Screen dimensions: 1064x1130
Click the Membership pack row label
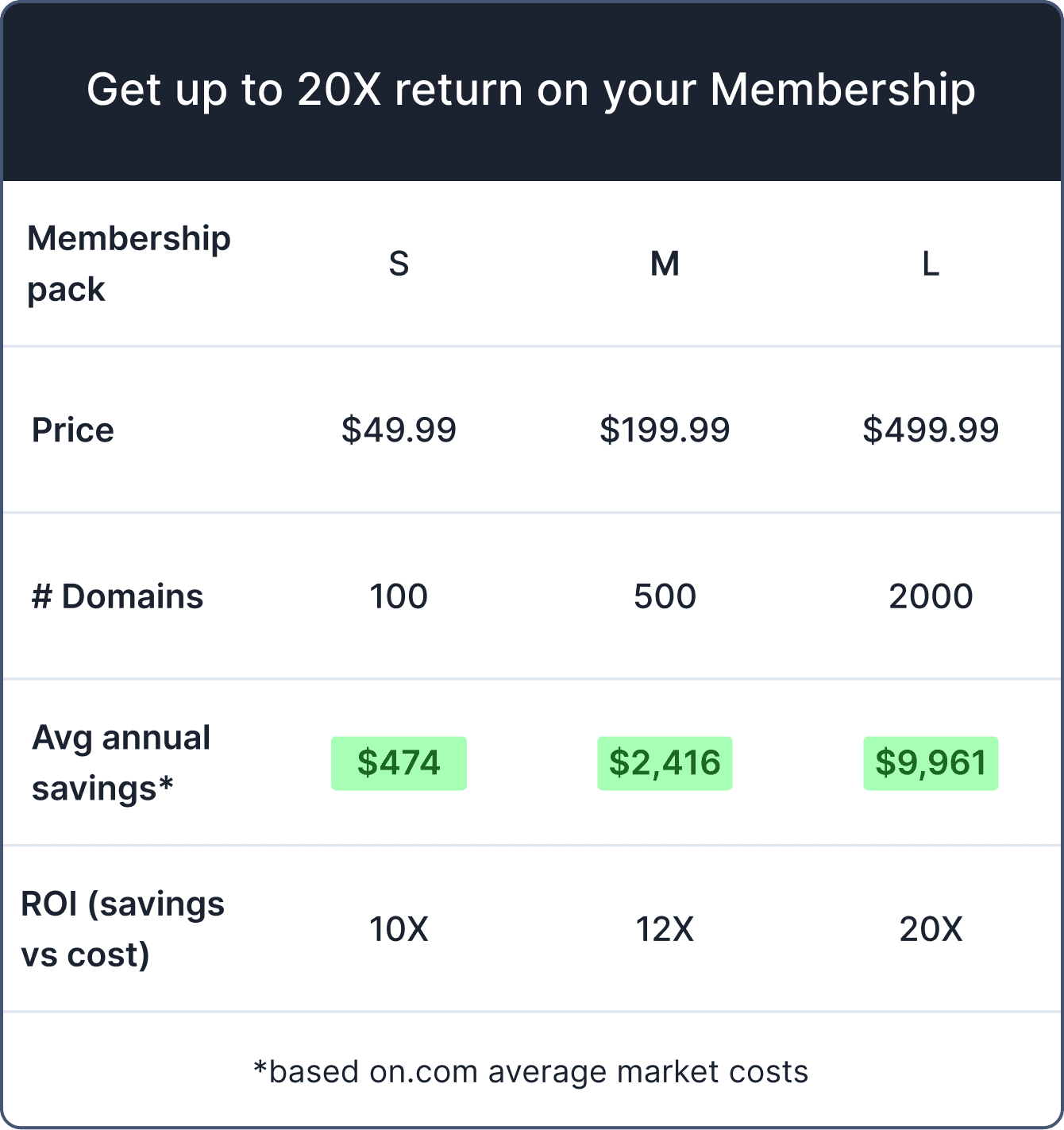[x=129, y=264]
